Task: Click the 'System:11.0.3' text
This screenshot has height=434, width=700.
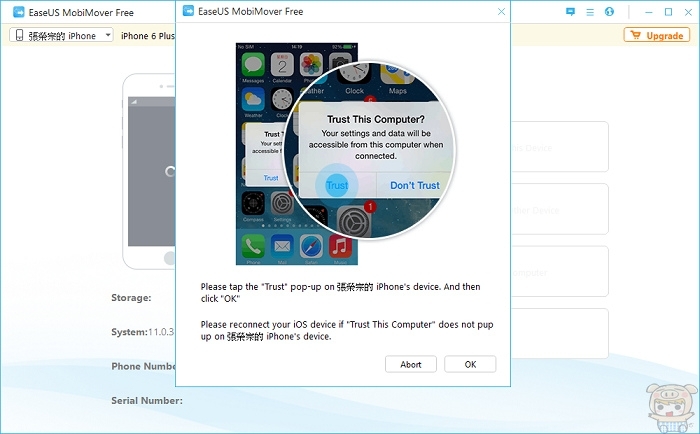Action: click(x=142, y=332)
